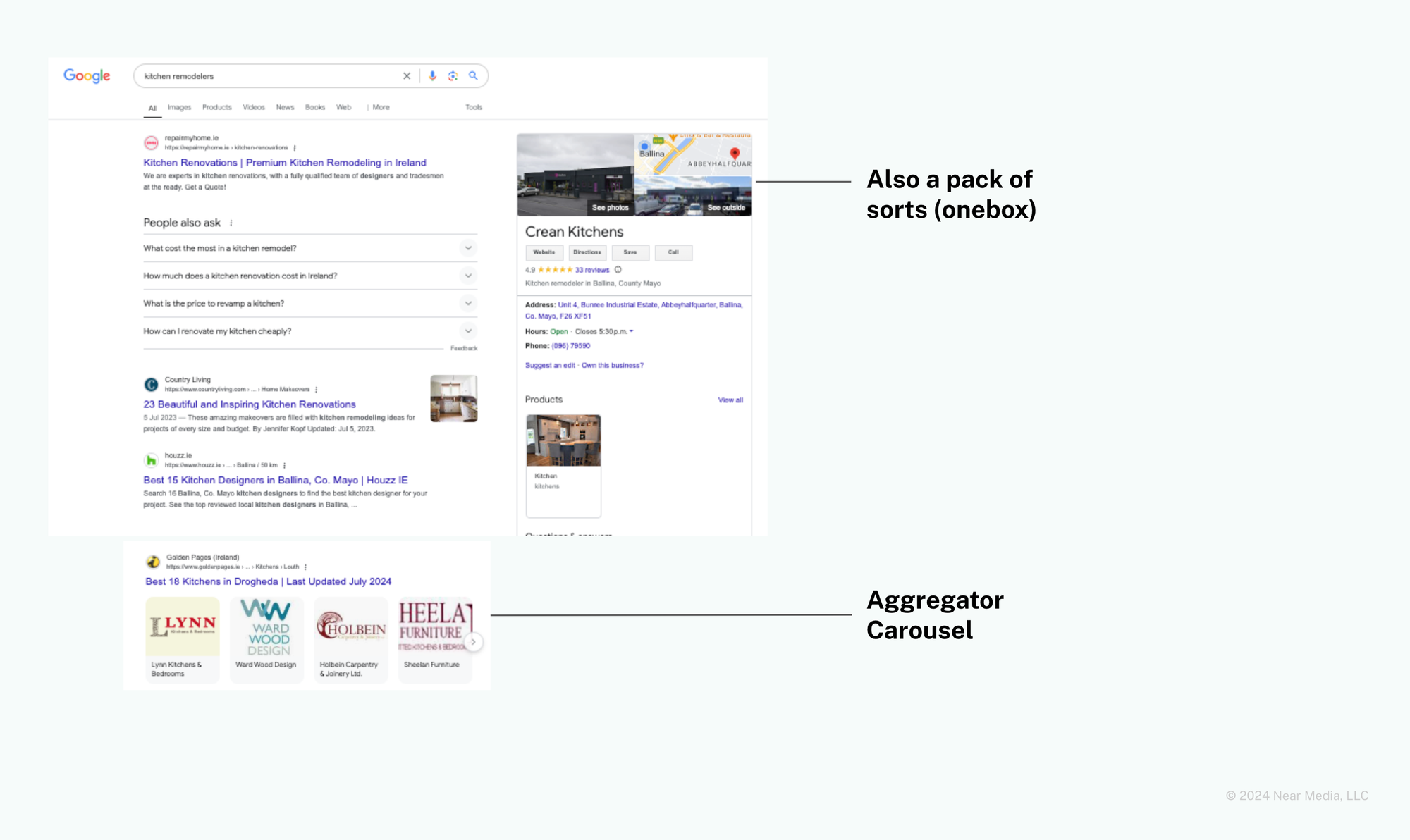Click the Google Lens camera icon
Viewport: 1410px width, 840px height.
click(453, 76)
